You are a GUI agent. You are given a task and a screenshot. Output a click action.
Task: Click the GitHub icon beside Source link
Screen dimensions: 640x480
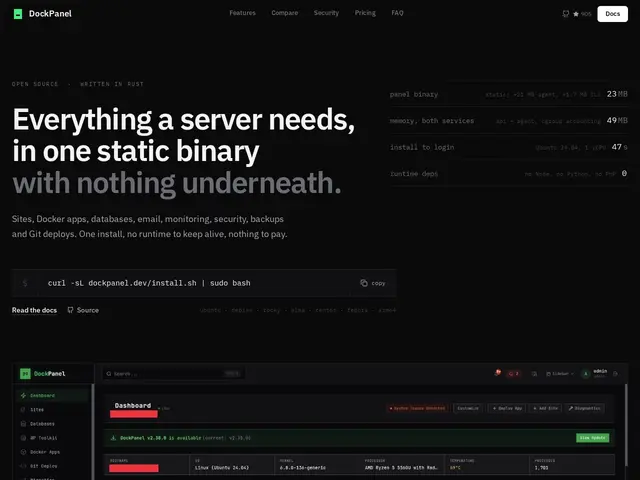[70, 310]
